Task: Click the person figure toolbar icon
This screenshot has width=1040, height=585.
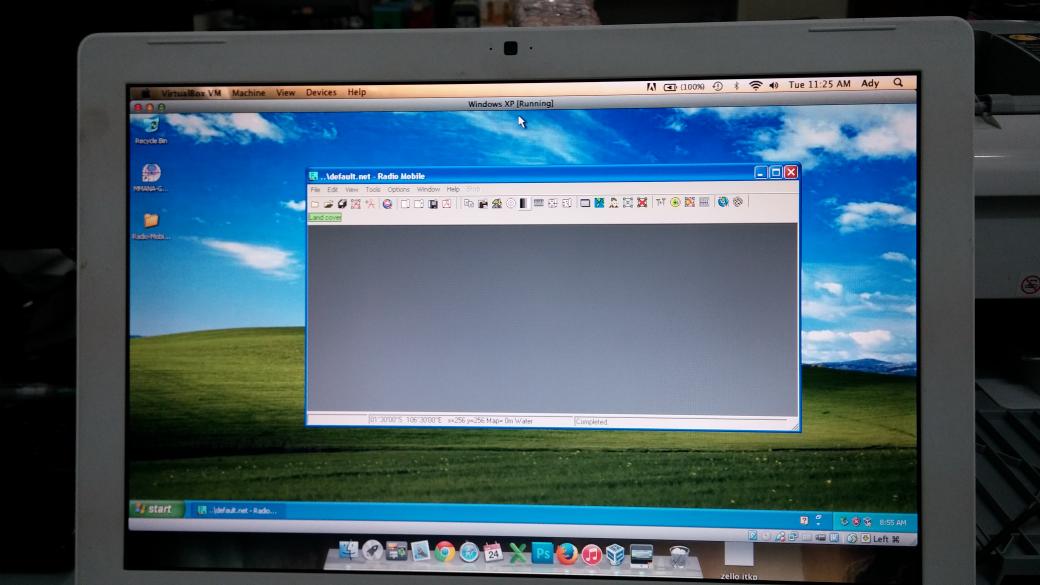Action: 614,202
